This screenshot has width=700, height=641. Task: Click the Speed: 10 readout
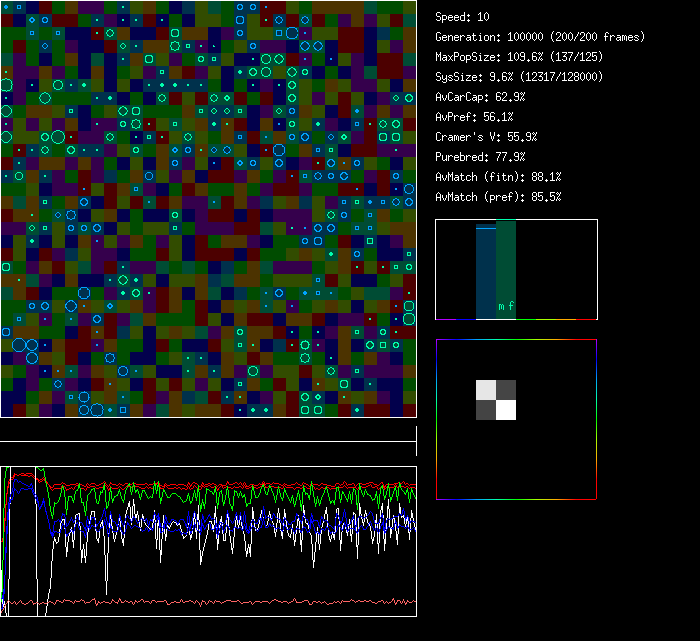pos(462,17)
